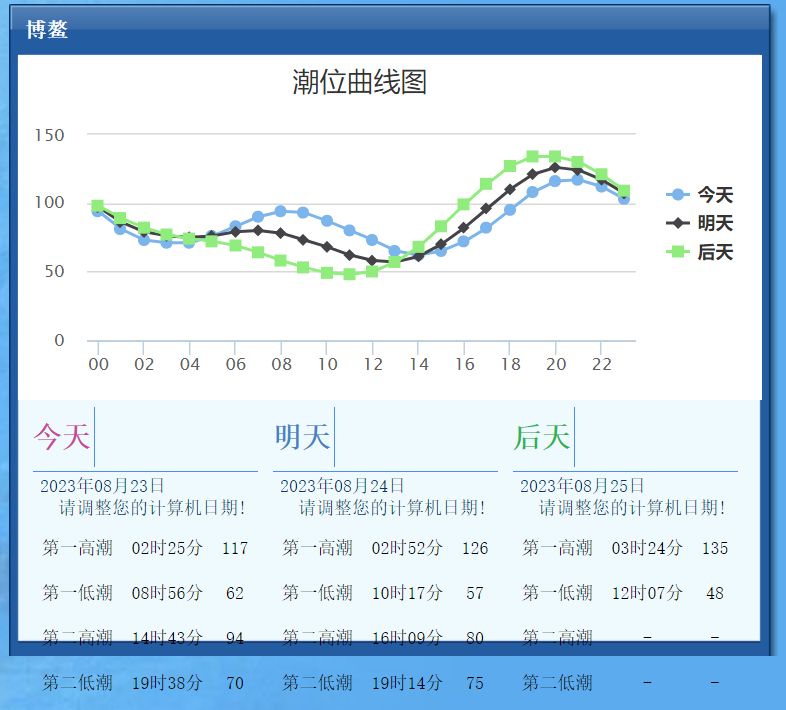Click the date 2023年08月24日
The height and width of the screenshot is (710, 786).
point(342,485)
